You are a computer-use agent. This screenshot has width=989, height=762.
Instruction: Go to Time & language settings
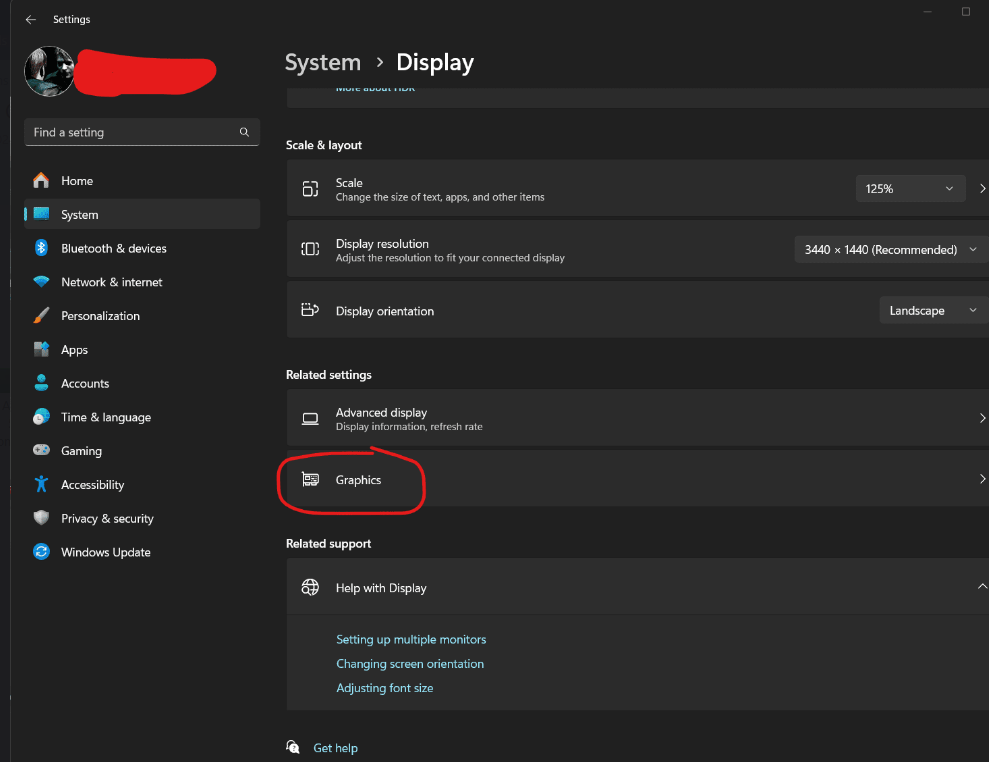point(106,417)
